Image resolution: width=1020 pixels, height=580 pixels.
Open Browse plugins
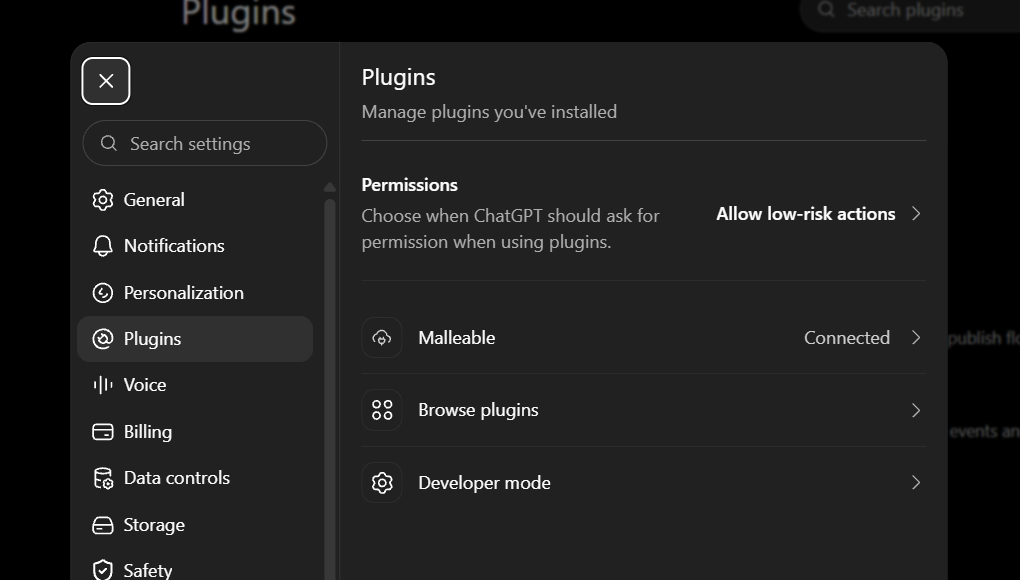(643, 410)
